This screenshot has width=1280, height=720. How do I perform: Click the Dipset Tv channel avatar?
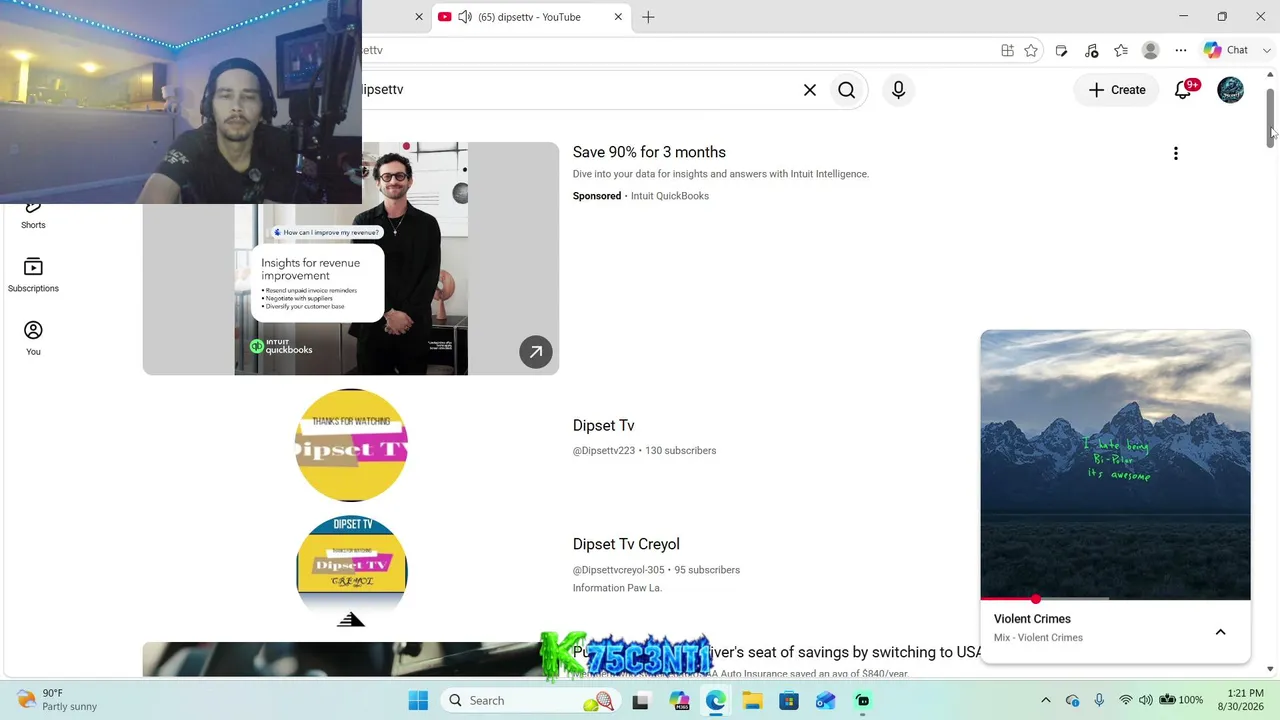(x=351, y=445)
